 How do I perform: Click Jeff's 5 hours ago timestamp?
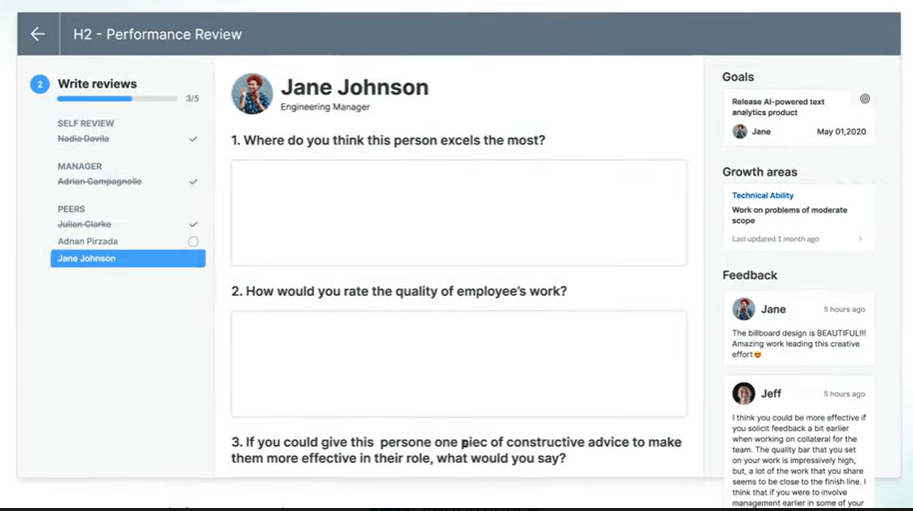(844, 394)
